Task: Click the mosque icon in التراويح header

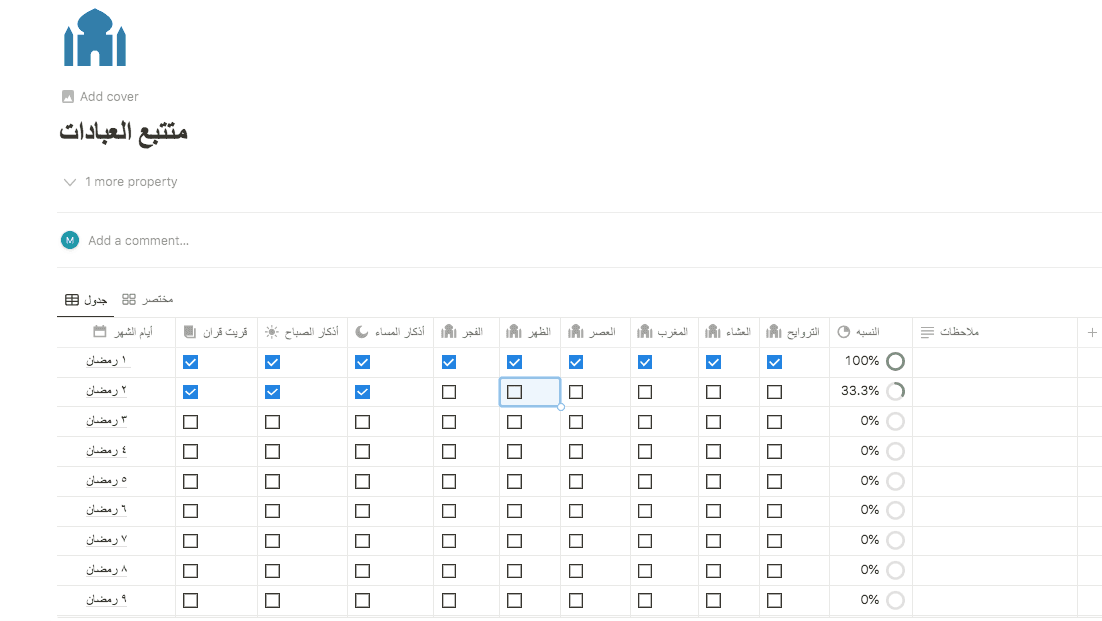Action: [x=774, y=332]
